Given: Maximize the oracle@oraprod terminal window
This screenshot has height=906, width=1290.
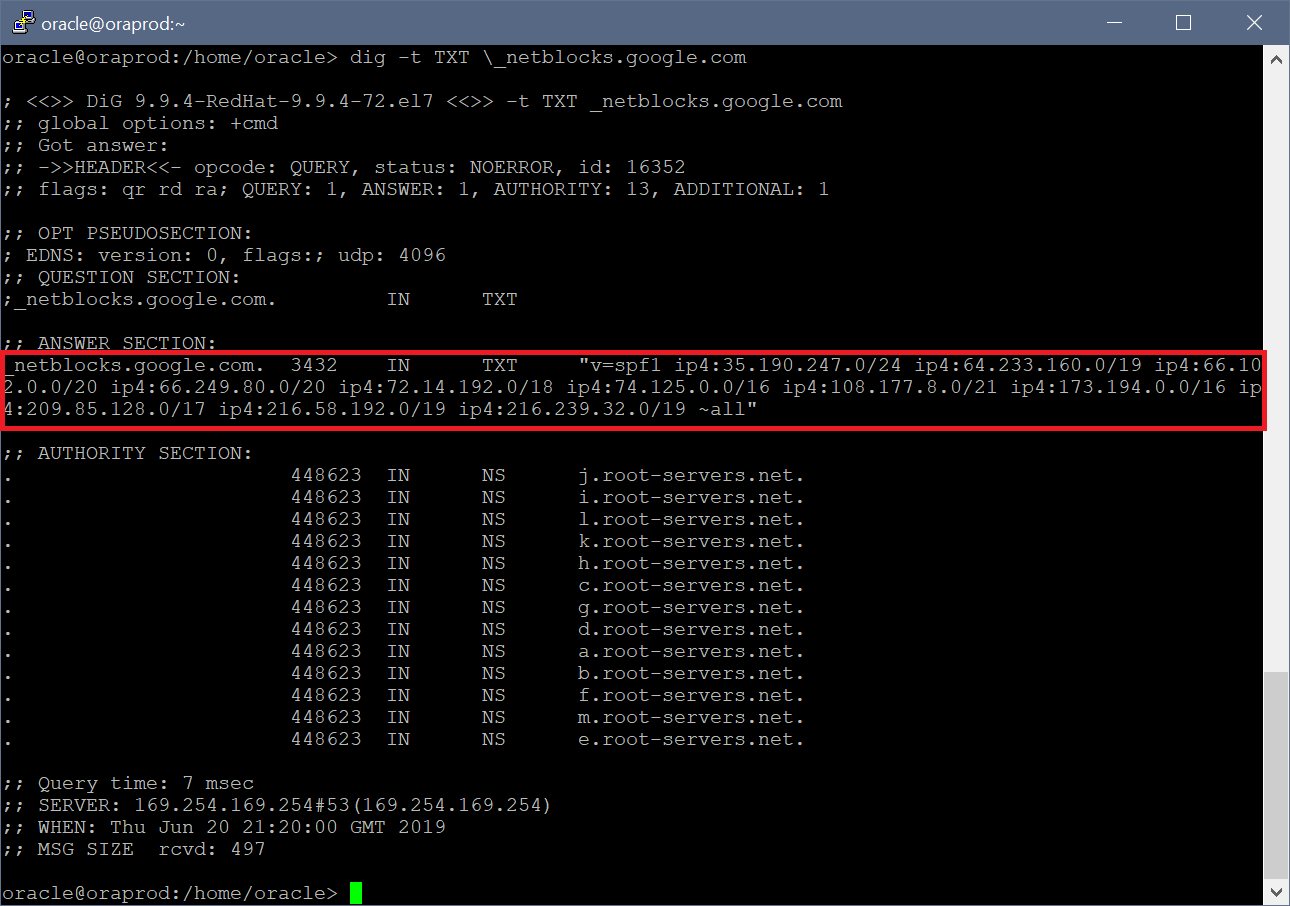Looking at the screenshot, I should 1182,22.
